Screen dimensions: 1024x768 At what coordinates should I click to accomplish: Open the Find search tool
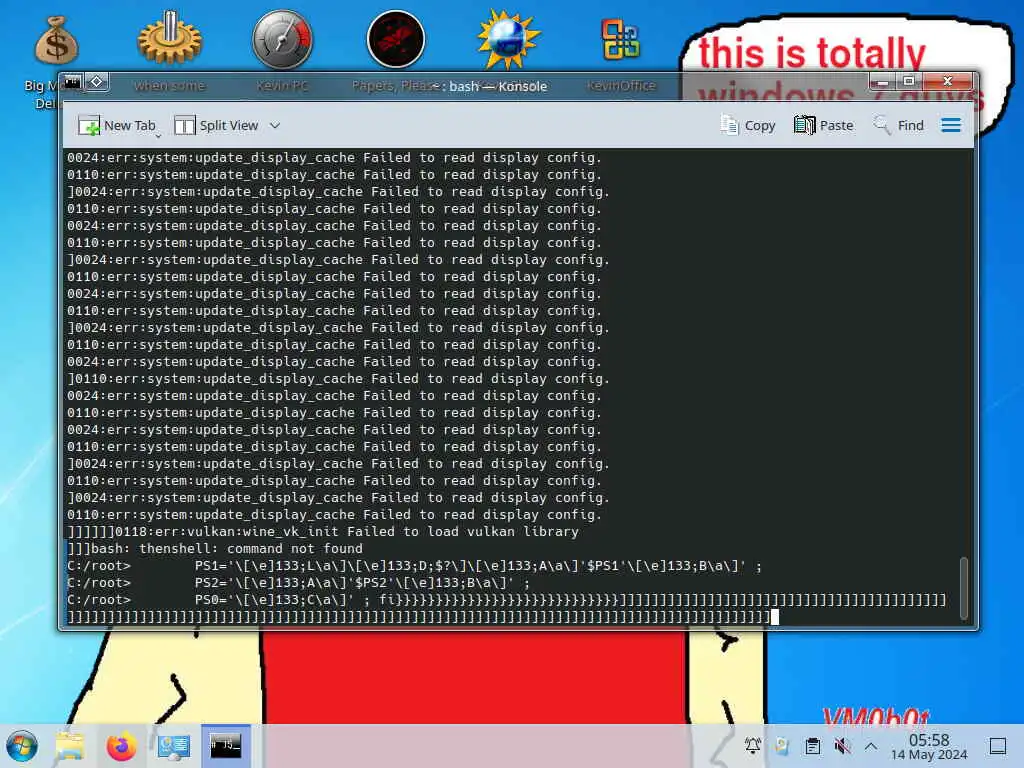[x=899, y=125]
